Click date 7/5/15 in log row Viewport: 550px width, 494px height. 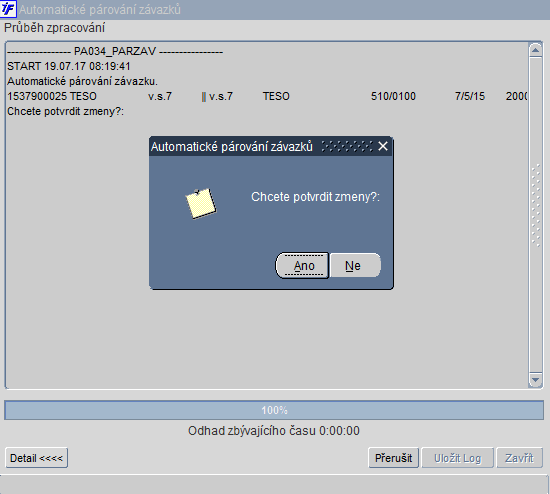click(470, 96)
